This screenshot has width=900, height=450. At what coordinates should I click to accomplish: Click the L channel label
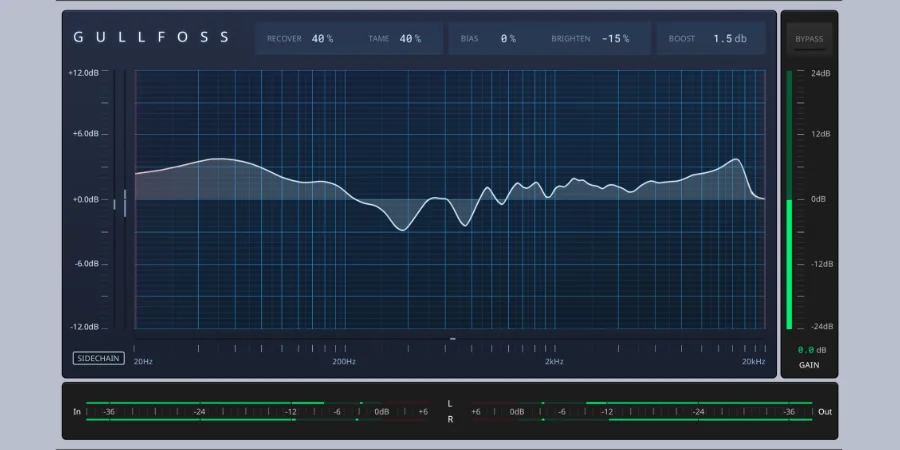tap(450, 404)
